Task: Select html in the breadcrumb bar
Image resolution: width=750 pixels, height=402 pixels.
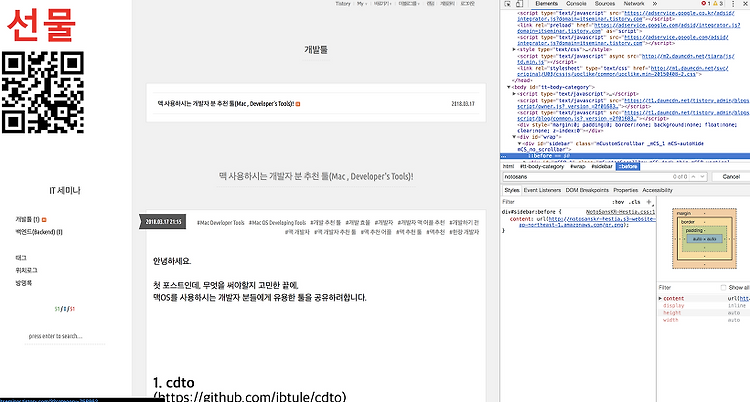Action: tap(508, 167)
